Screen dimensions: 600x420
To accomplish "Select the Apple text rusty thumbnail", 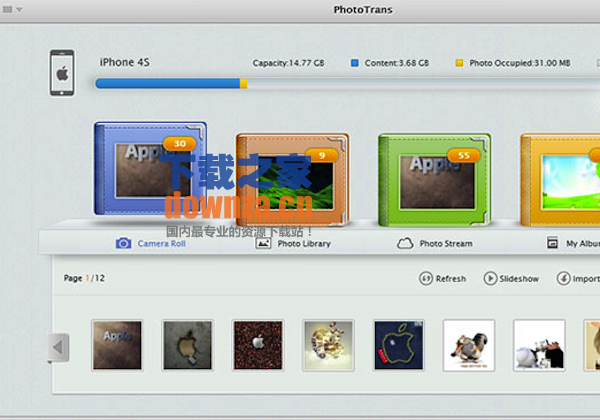I will (x=117, y=345).
